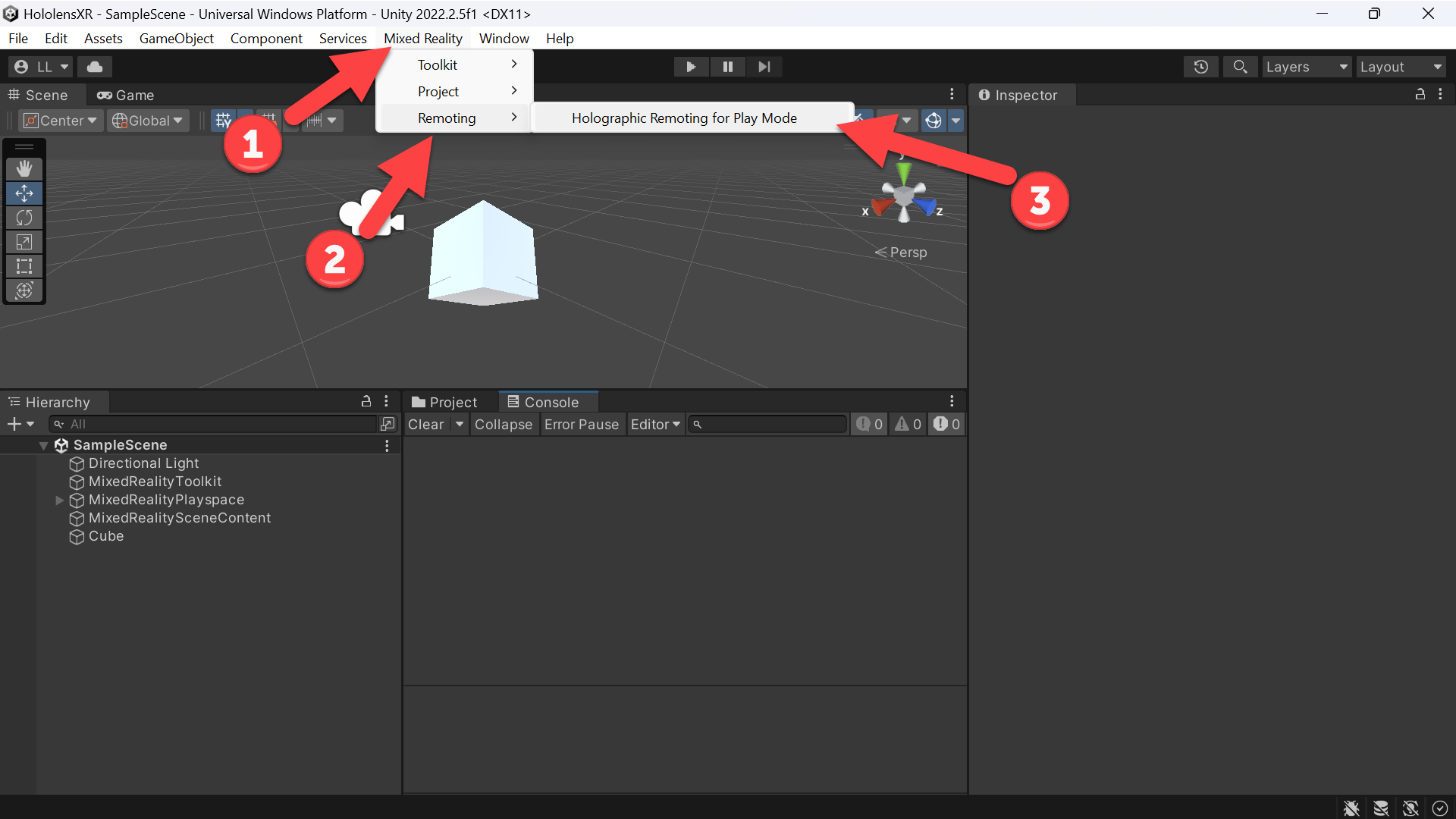This screenshot has height=819, width=1456.
Task: Clear the Console log
Action: point(426,424)
